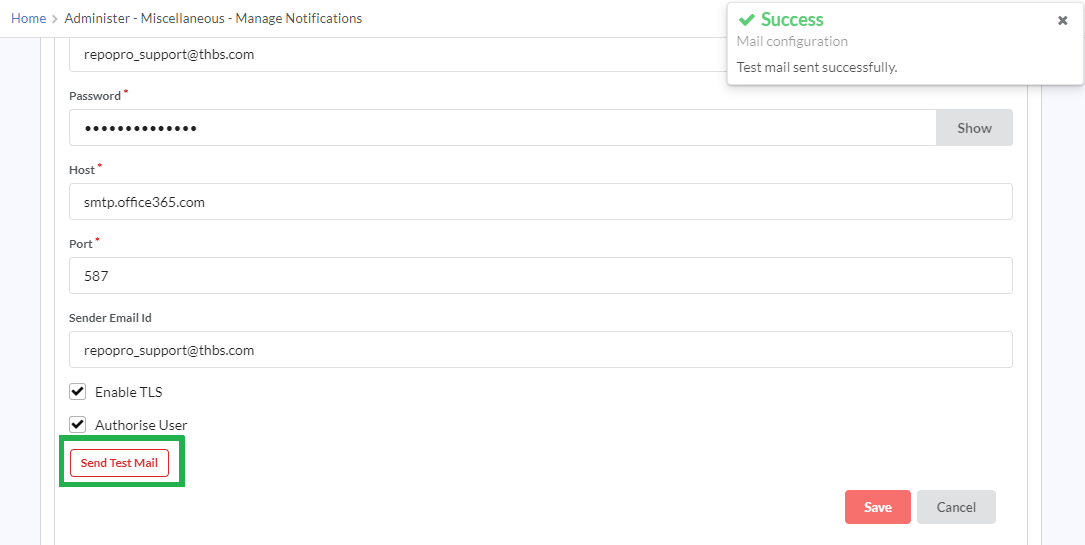
Task: Click the green Success checkmark icon
Action: pos(746,20)
